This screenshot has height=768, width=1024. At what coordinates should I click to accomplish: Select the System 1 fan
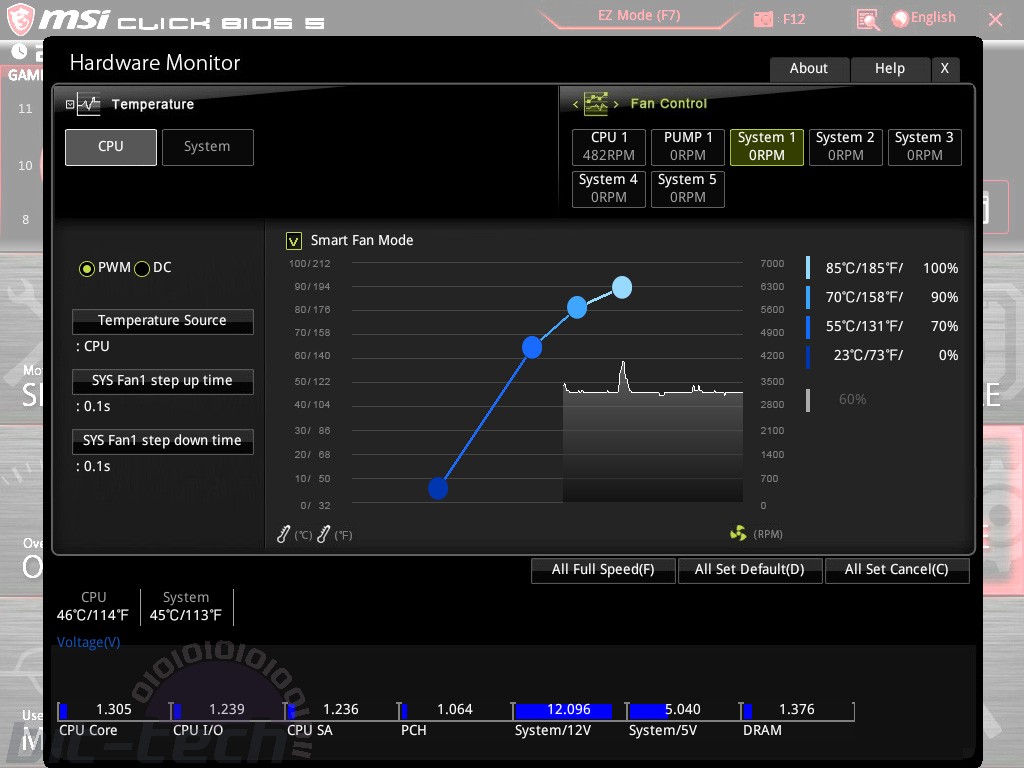coord(767,147)
